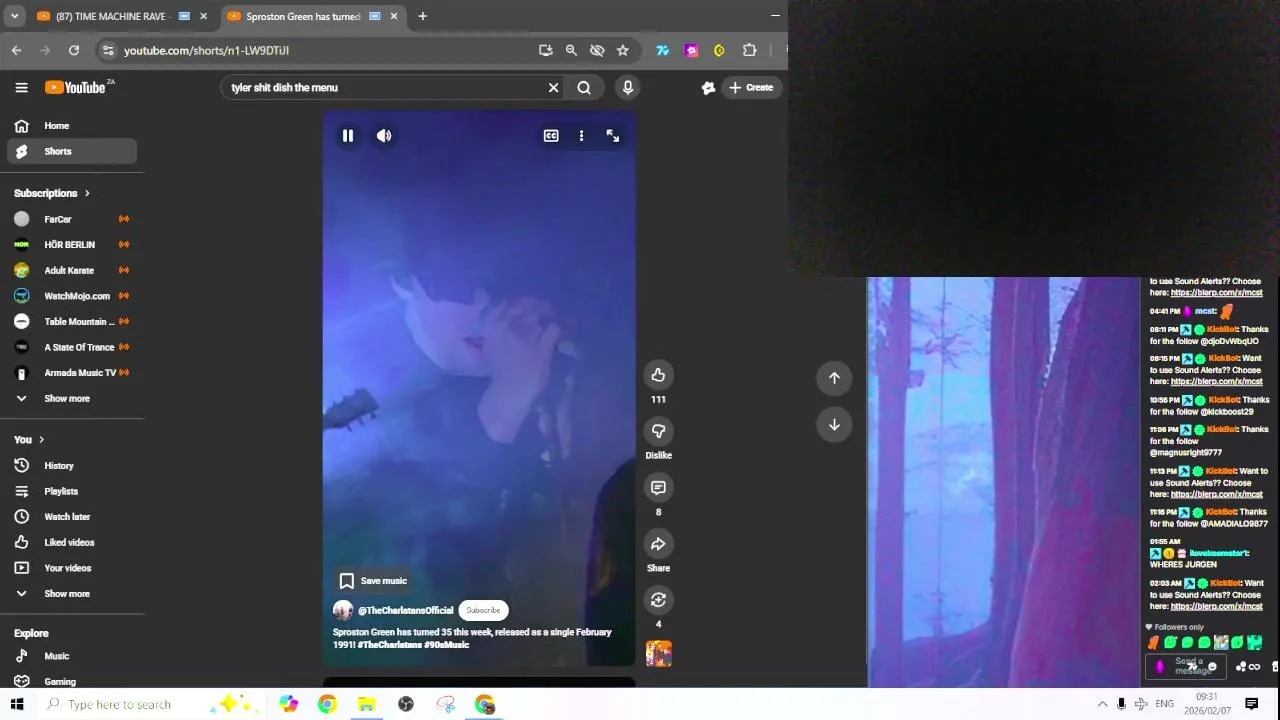
Task: Open Playlists in the sidebar
Action: [71, 491]
